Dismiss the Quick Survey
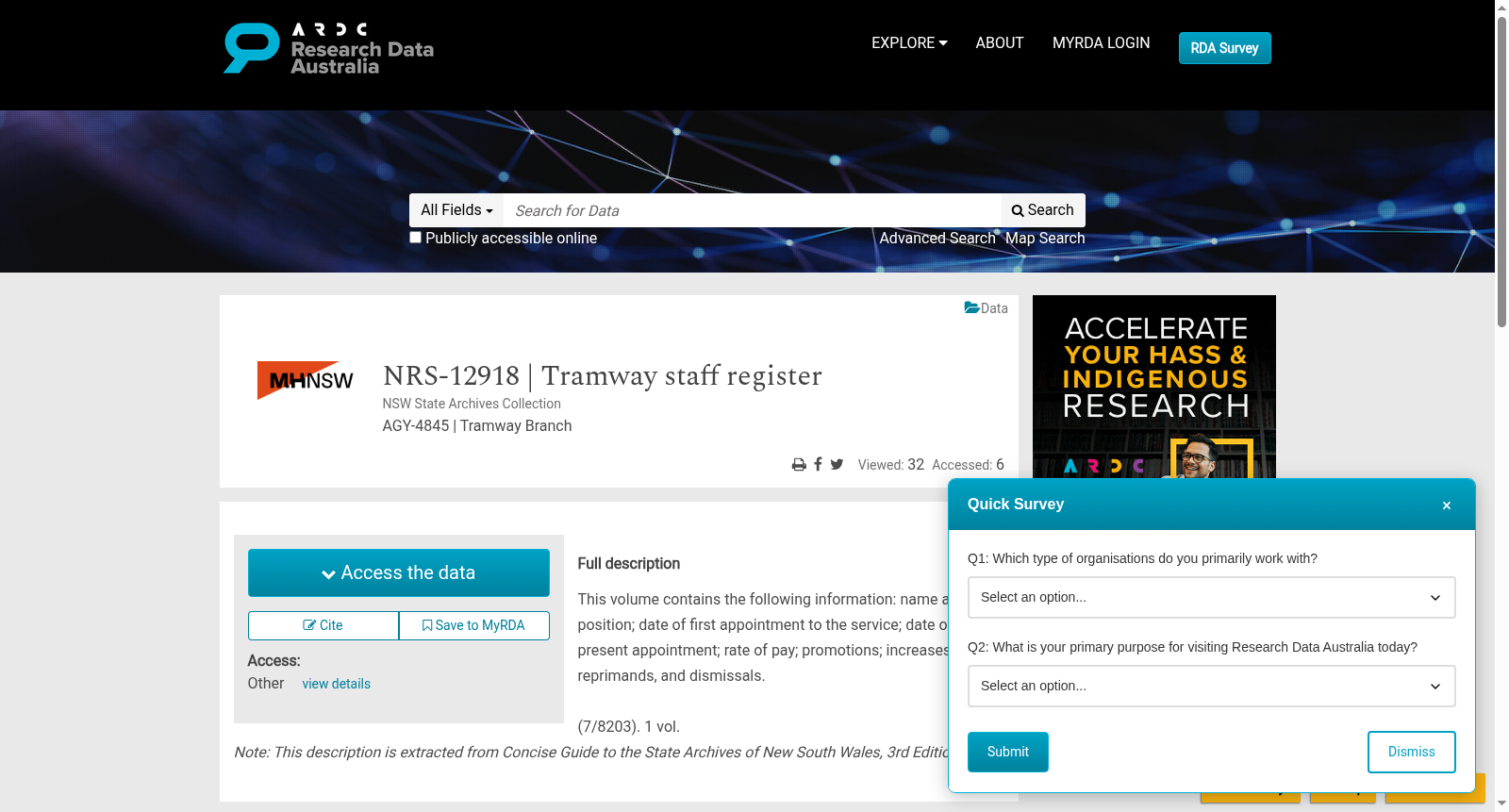 pos(1411,752)
